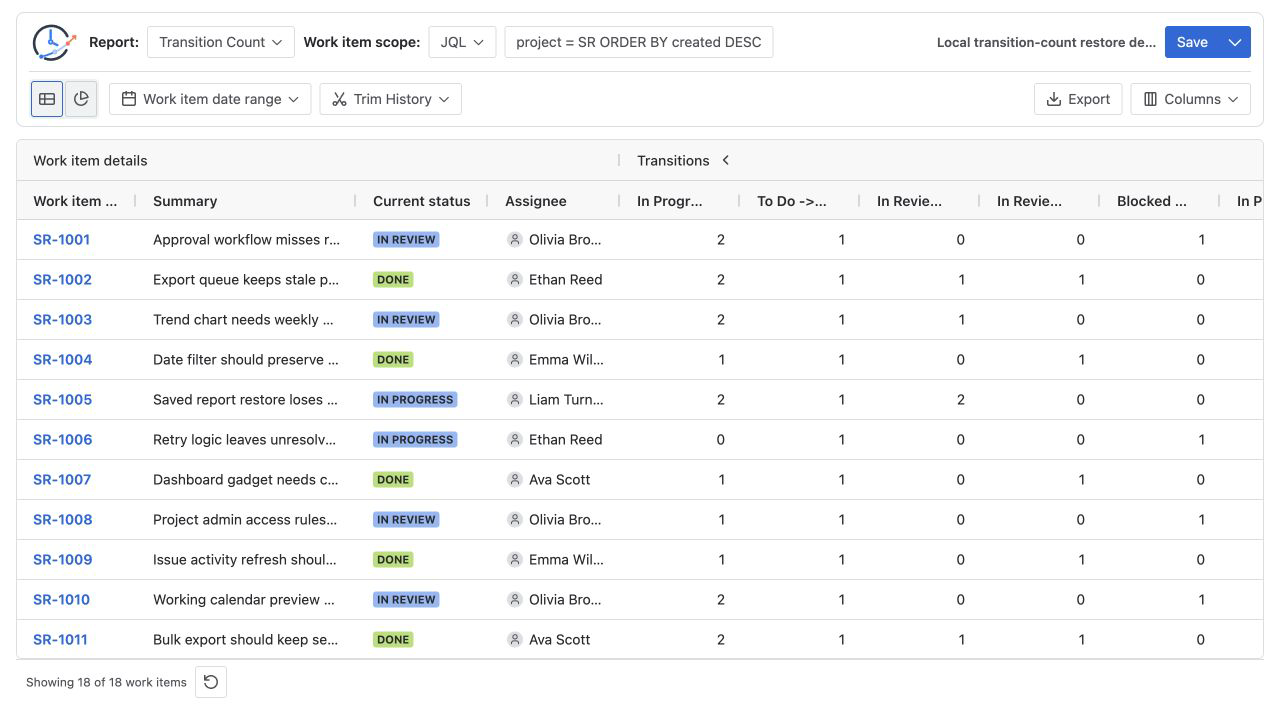Viewport: 1280px width, 720px height.
Task: Open work item SR-1011
Action: click(60, 639)
